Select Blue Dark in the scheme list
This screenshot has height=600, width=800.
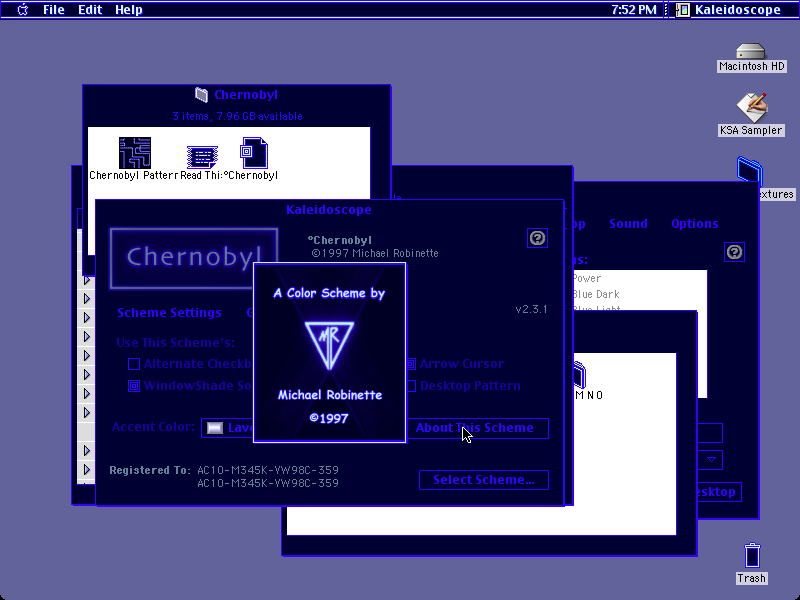coord(596,294)
